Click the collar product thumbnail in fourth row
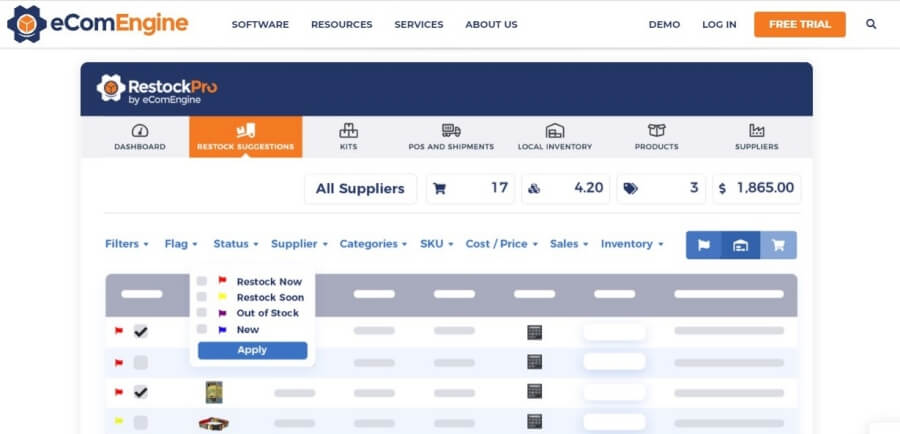Viewport: 900px width, 434px height. pos(214,424)
